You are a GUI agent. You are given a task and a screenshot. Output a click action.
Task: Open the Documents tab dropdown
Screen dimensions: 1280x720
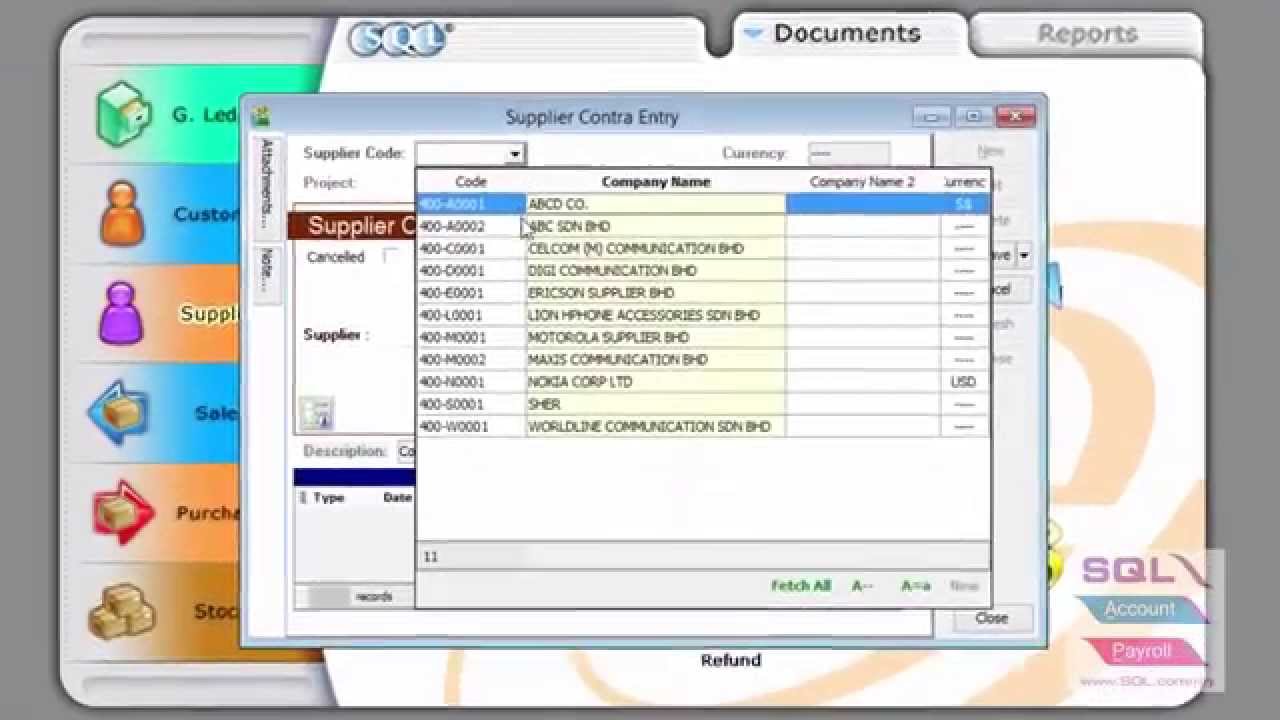[753, 34]
